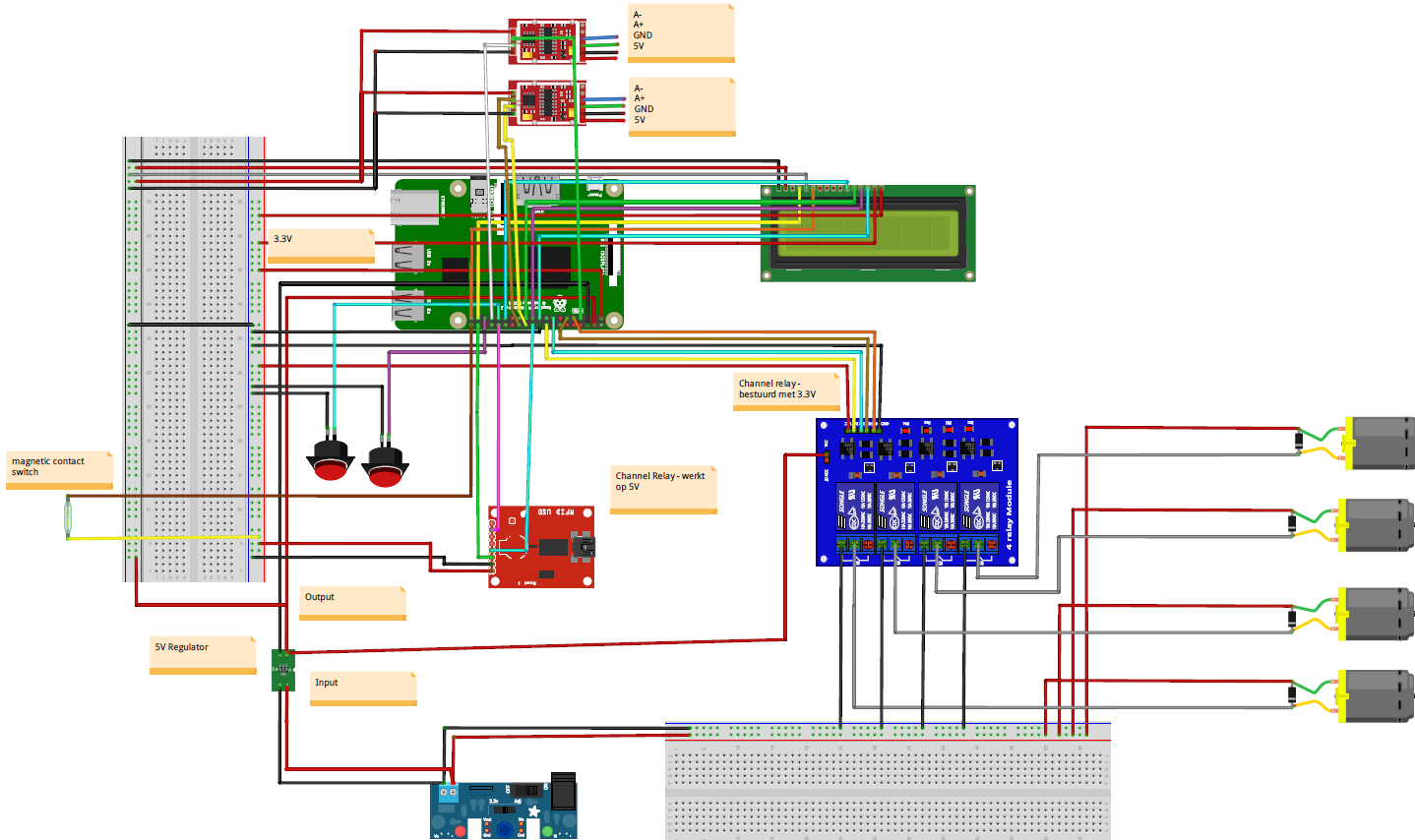Click the diode beside the bottommost motor
Image resolution: width=1415 pixels, height=840 pixels.
[1292, 695]
